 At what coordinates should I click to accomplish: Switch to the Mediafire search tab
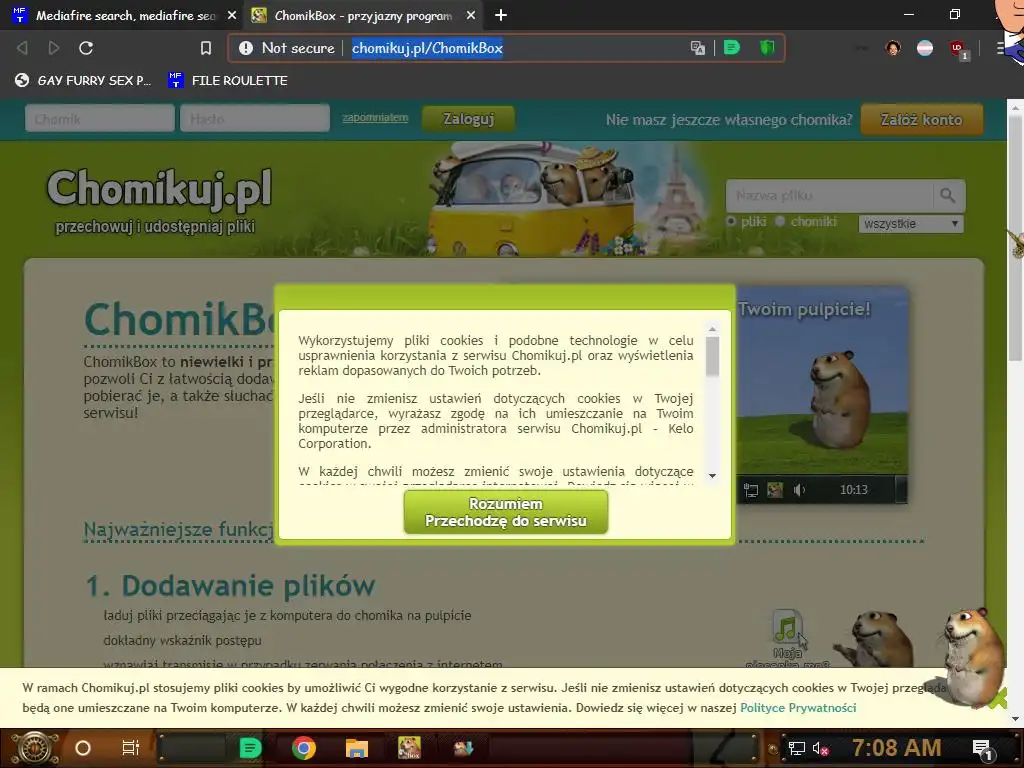click(x=124, y=15)
